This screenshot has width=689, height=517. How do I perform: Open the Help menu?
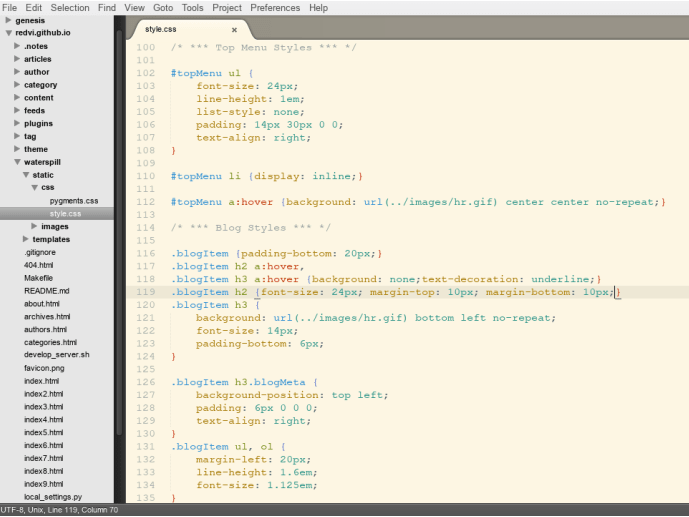tap(318, 8)
